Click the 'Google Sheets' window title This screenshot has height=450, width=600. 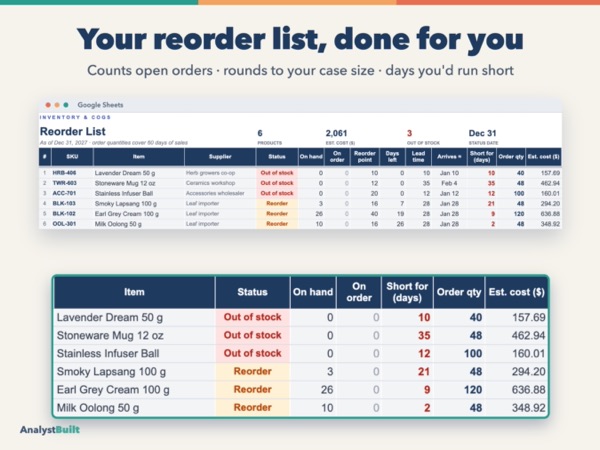(100, 105)
